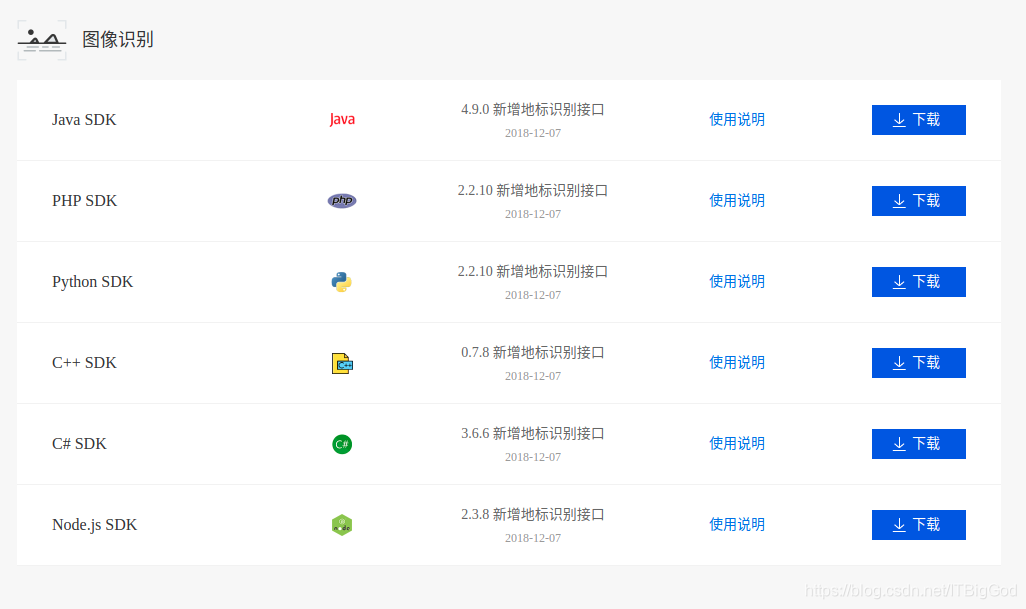Click the green C# logo icon
The width and height of the screenshot is (1026, 609).
pos(341,443)
